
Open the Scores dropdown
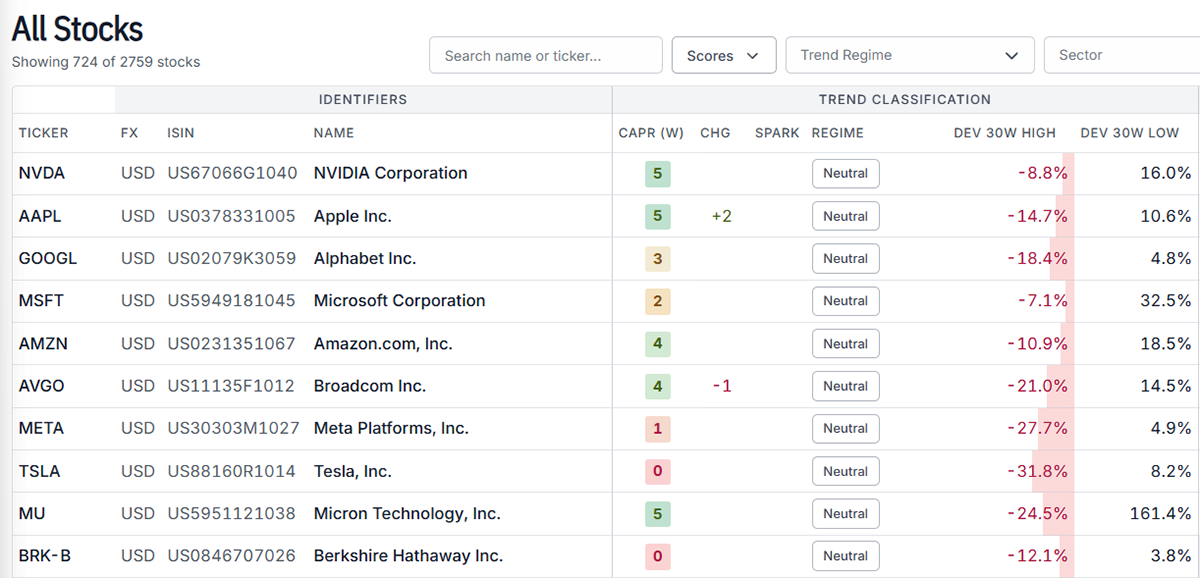click(x=724, y=56)
